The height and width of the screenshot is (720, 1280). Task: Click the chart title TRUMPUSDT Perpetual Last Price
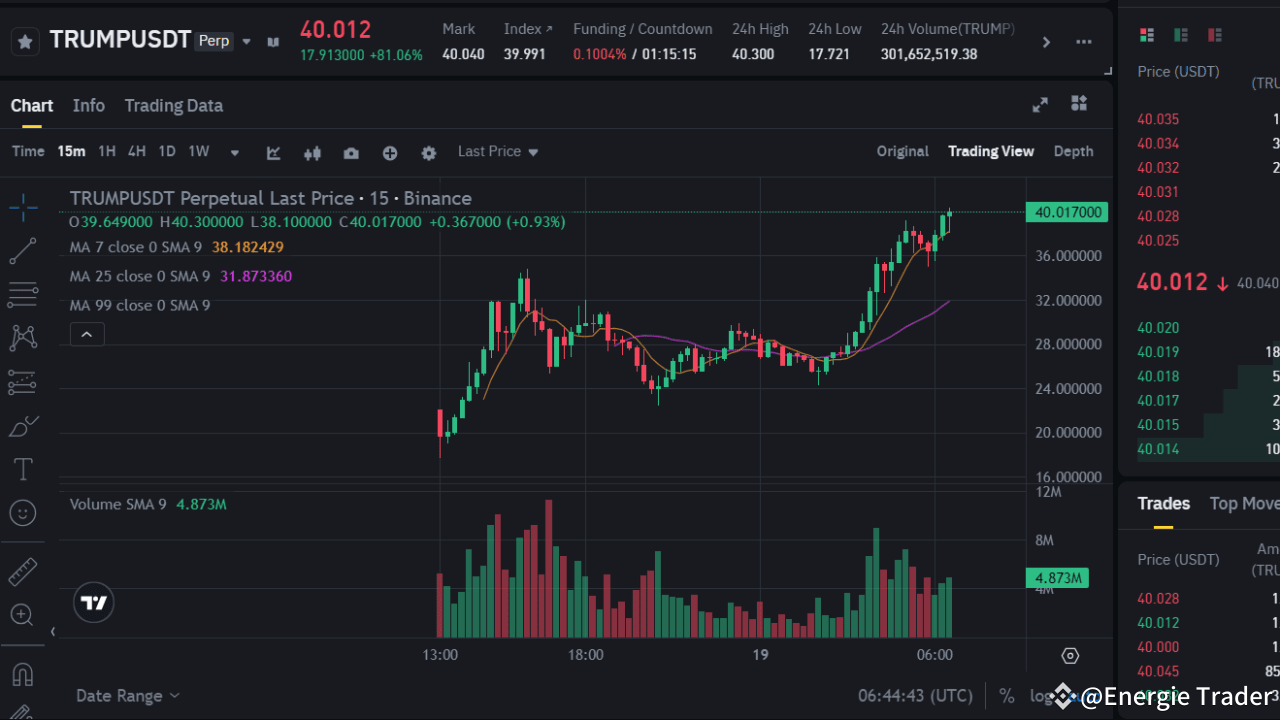coord(212,198)
